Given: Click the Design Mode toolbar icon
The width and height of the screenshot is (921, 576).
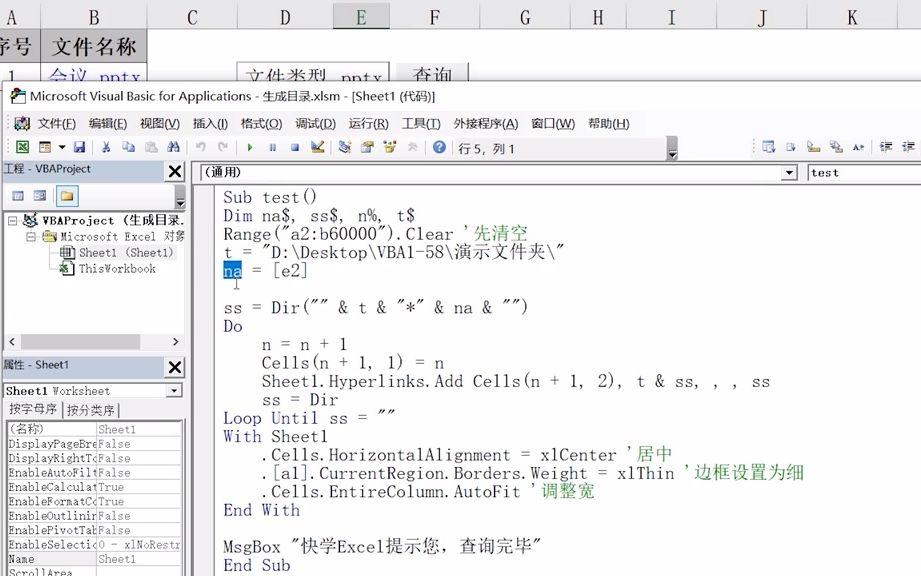Looking at the screenshot, I should 318,148.
